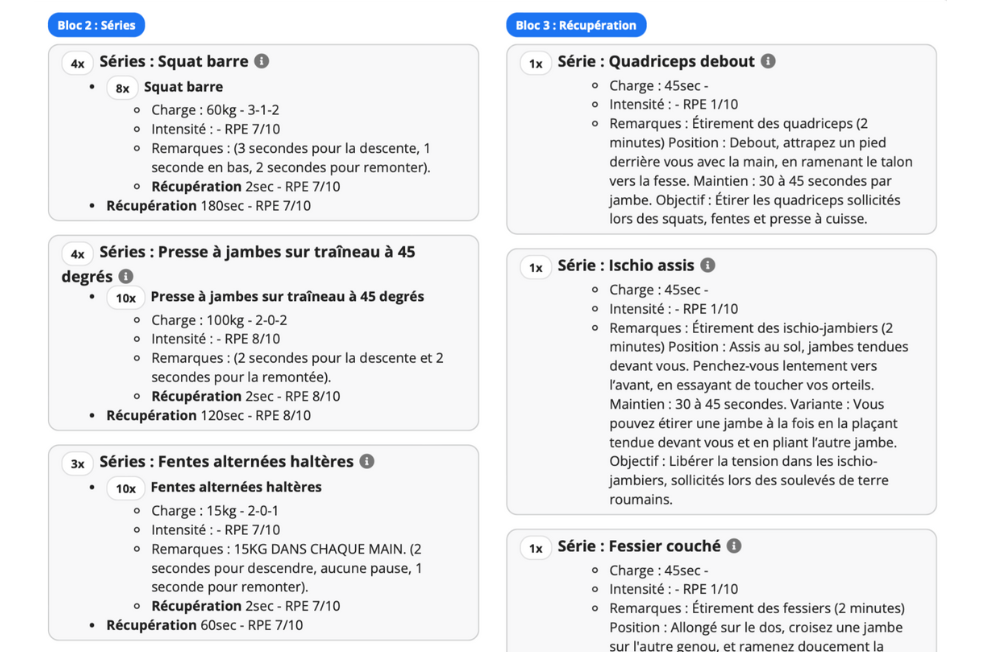Click info icon next to Ischio assis
The height and width of the screenshot is (652, 981).
coord(708,265)
